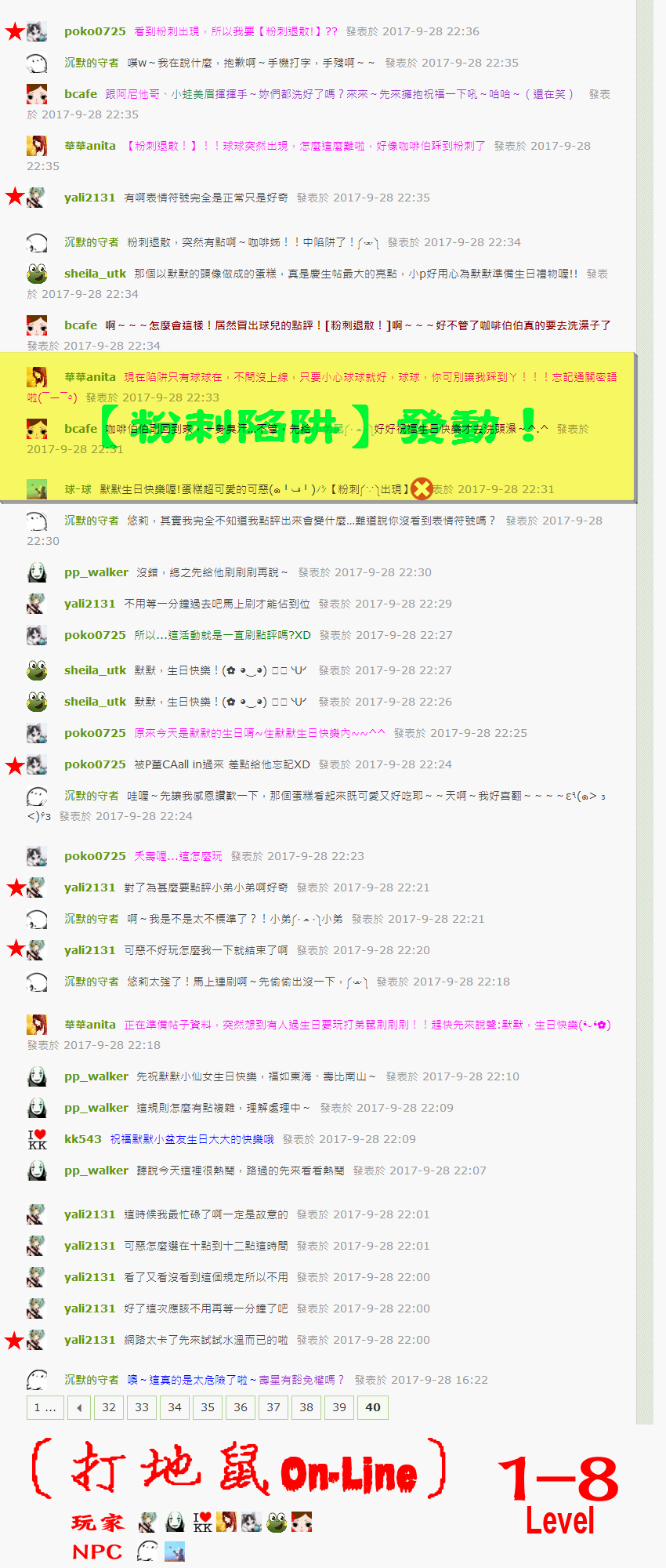Open pp_walker username at 22:10 comment
666x1568 pixels.
(x=96, y=1076)
